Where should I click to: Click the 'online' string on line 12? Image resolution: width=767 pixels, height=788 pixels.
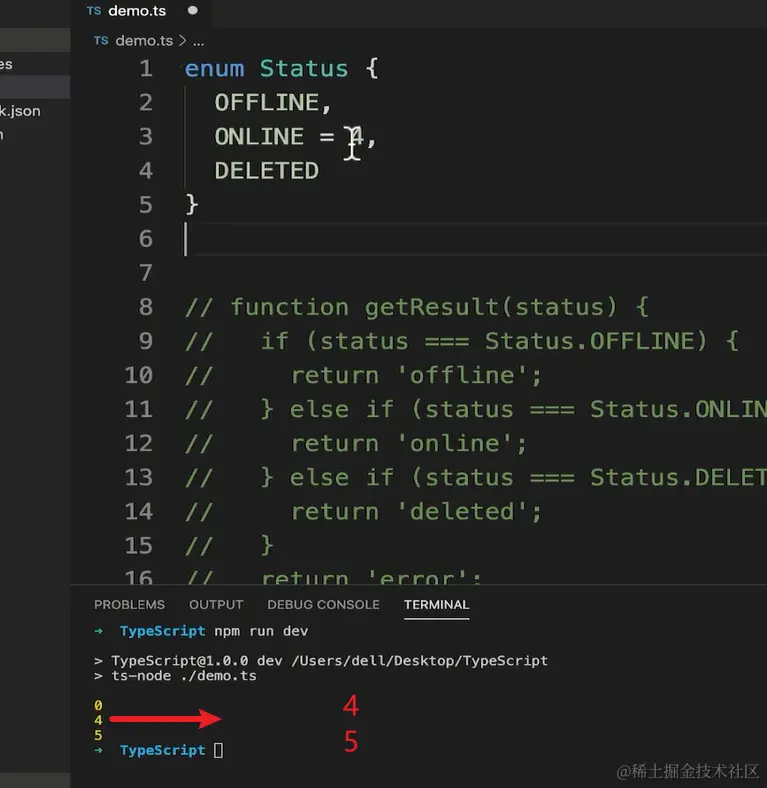coord(454,444)
